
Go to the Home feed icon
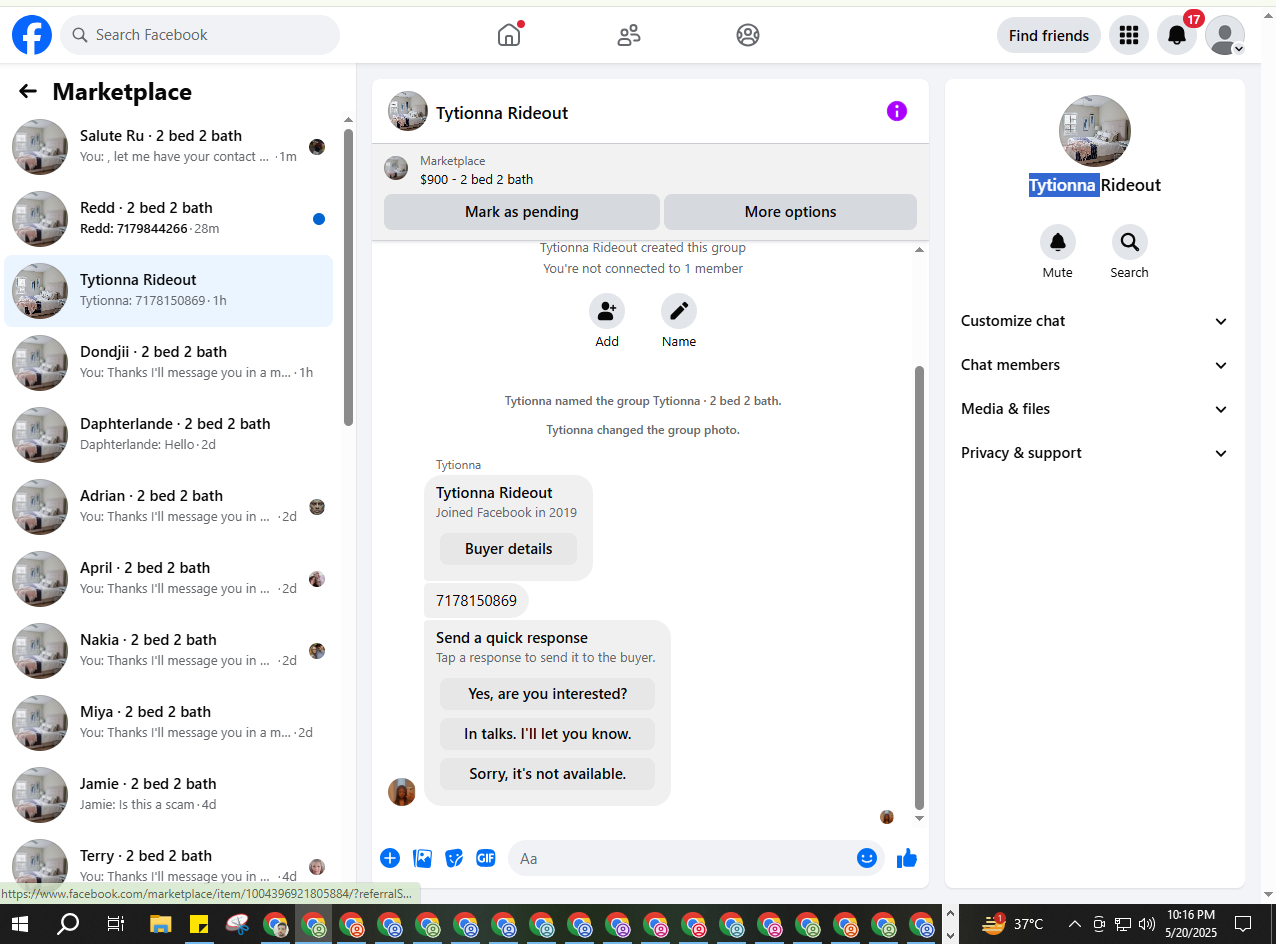[x=509, y=35]
